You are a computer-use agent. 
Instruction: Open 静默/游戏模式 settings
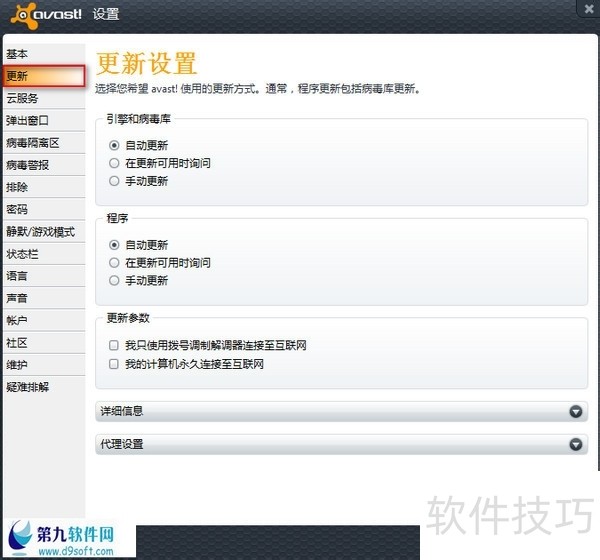pos(42,231)
